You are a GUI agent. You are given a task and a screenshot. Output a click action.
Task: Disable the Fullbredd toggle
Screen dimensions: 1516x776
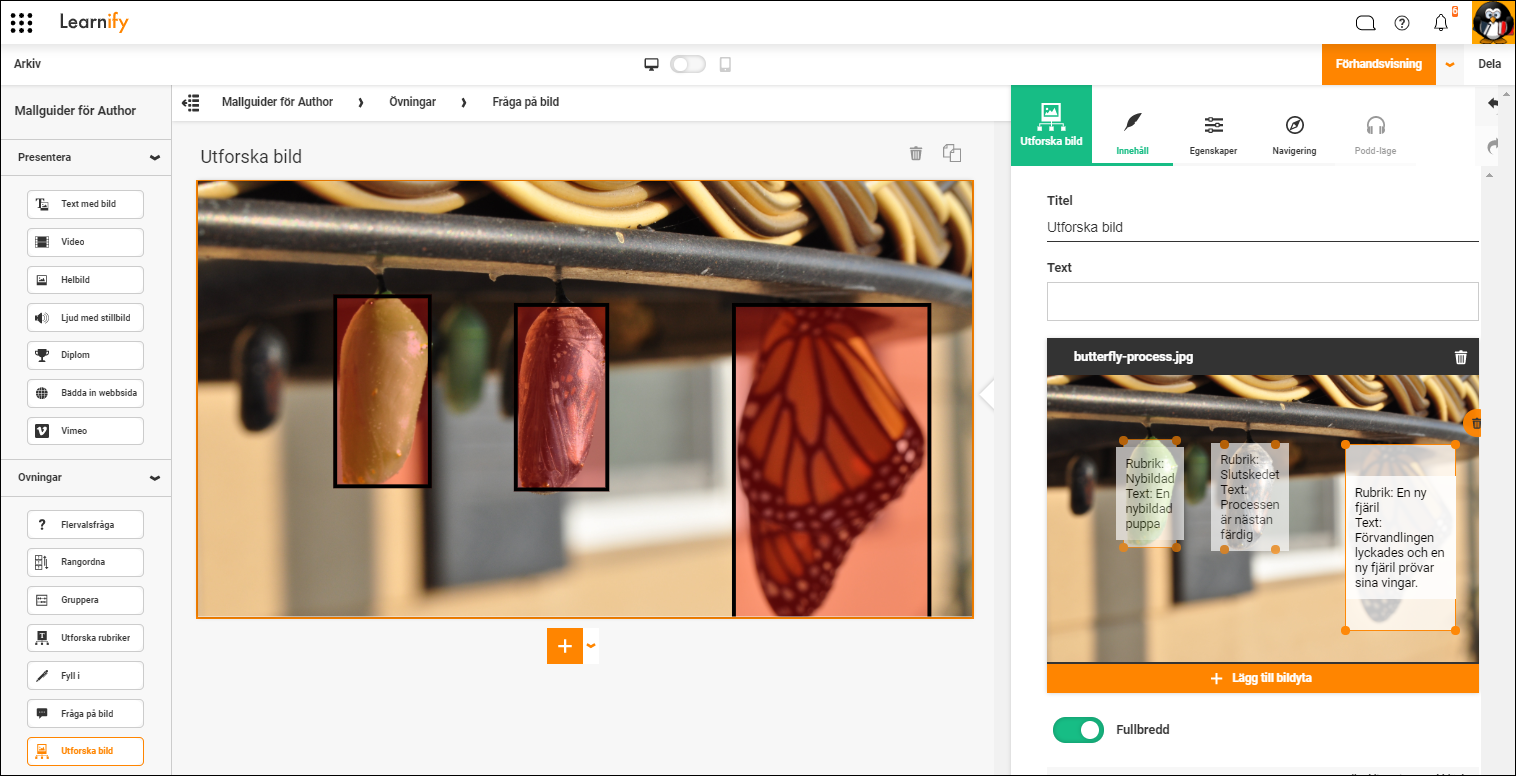coord(1078,730)
